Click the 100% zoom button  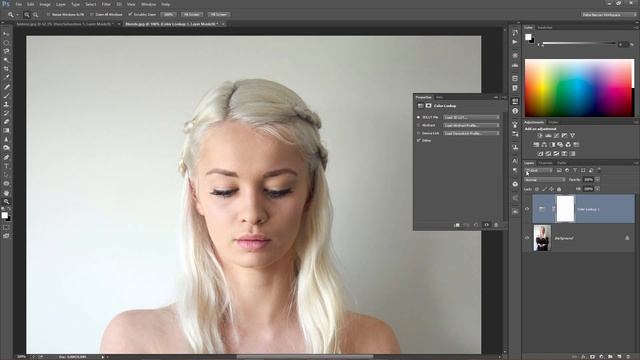(168, 15)
